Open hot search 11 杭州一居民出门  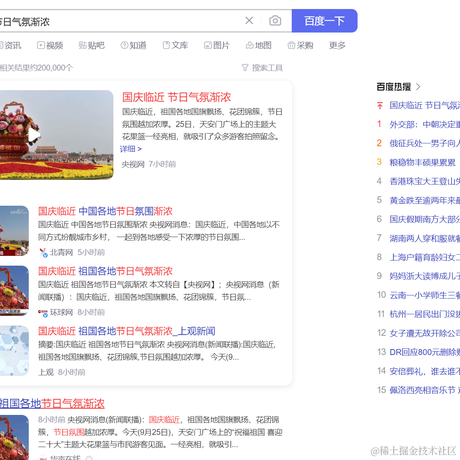point(425,314)
